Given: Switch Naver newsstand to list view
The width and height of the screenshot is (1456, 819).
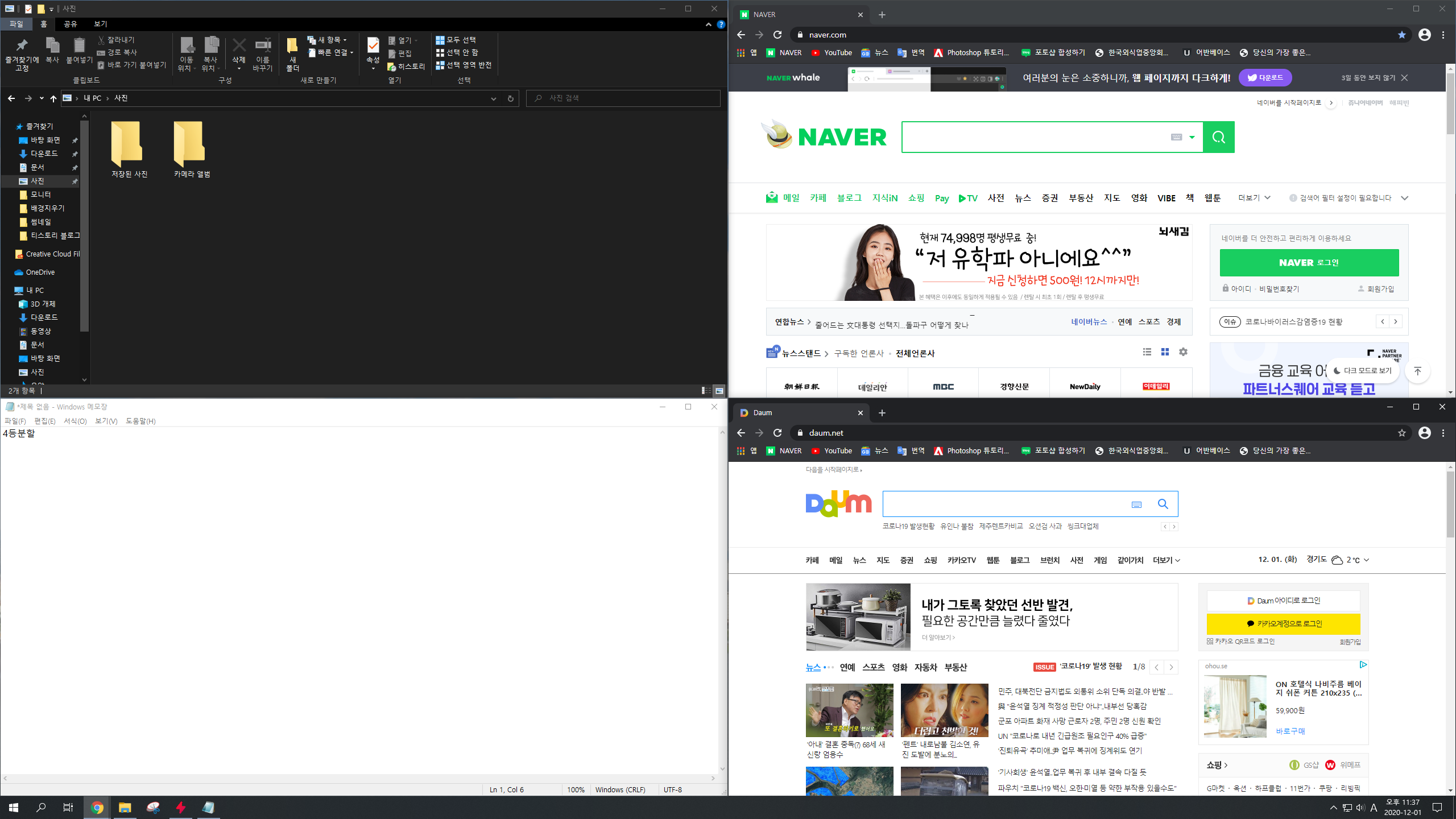Looking at the screenshot, I should pos(1147,352).
